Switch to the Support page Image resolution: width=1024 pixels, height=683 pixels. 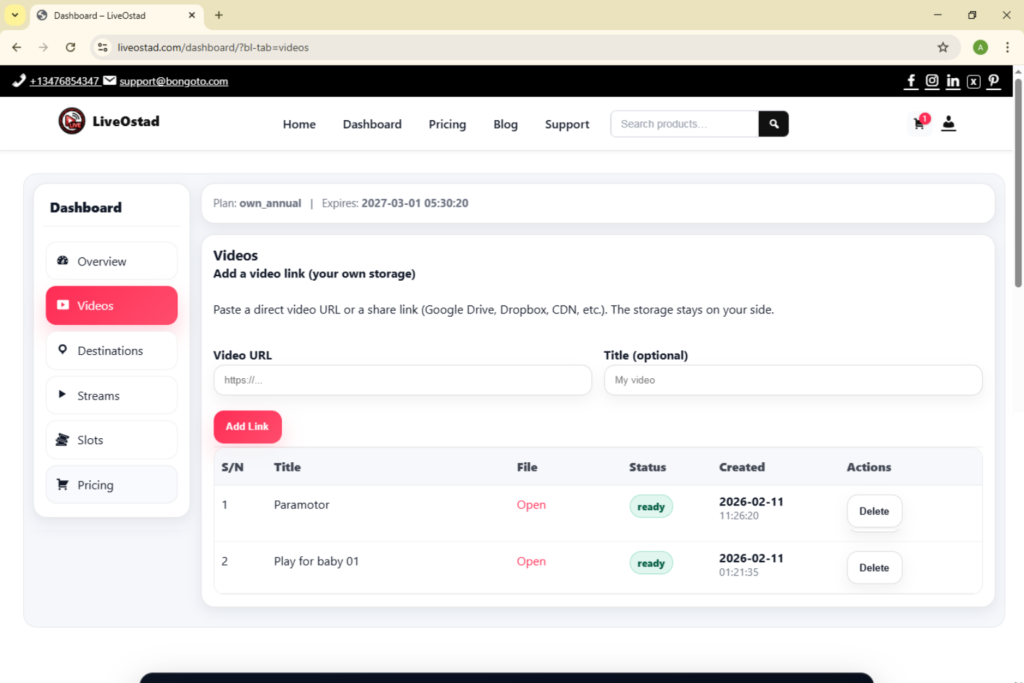tap(567, 124)
